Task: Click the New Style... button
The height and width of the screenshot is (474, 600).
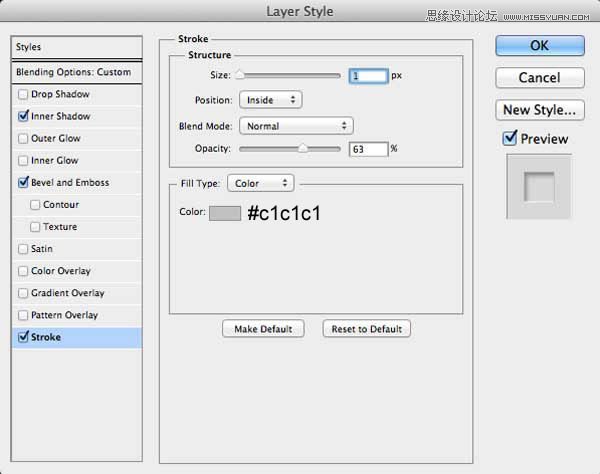Action: click(539, 109)
